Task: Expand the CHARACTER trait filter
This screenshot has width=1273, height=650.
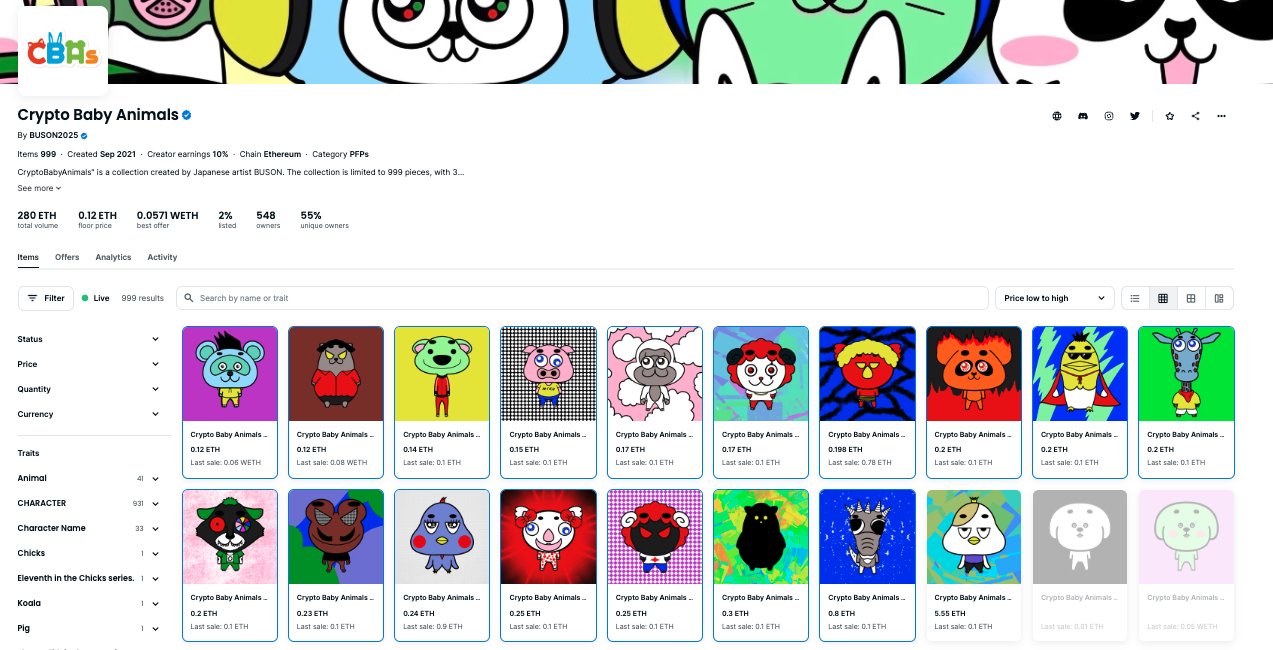Action: [x=89, y=503]
